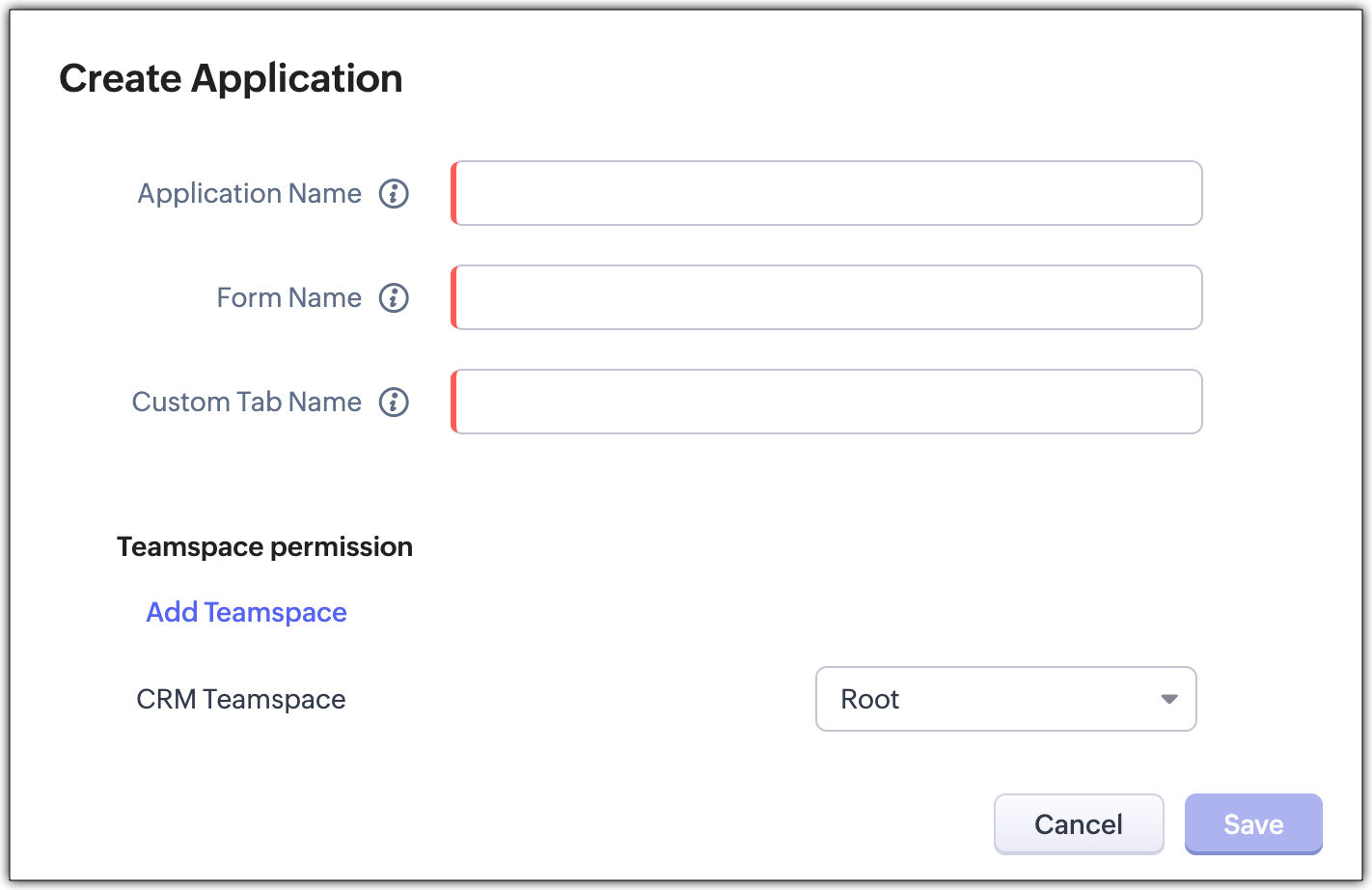Viewport: 1372px width, 890px height.
Task: Click the Application Name info icon
Action: click(x=394, y=193)
